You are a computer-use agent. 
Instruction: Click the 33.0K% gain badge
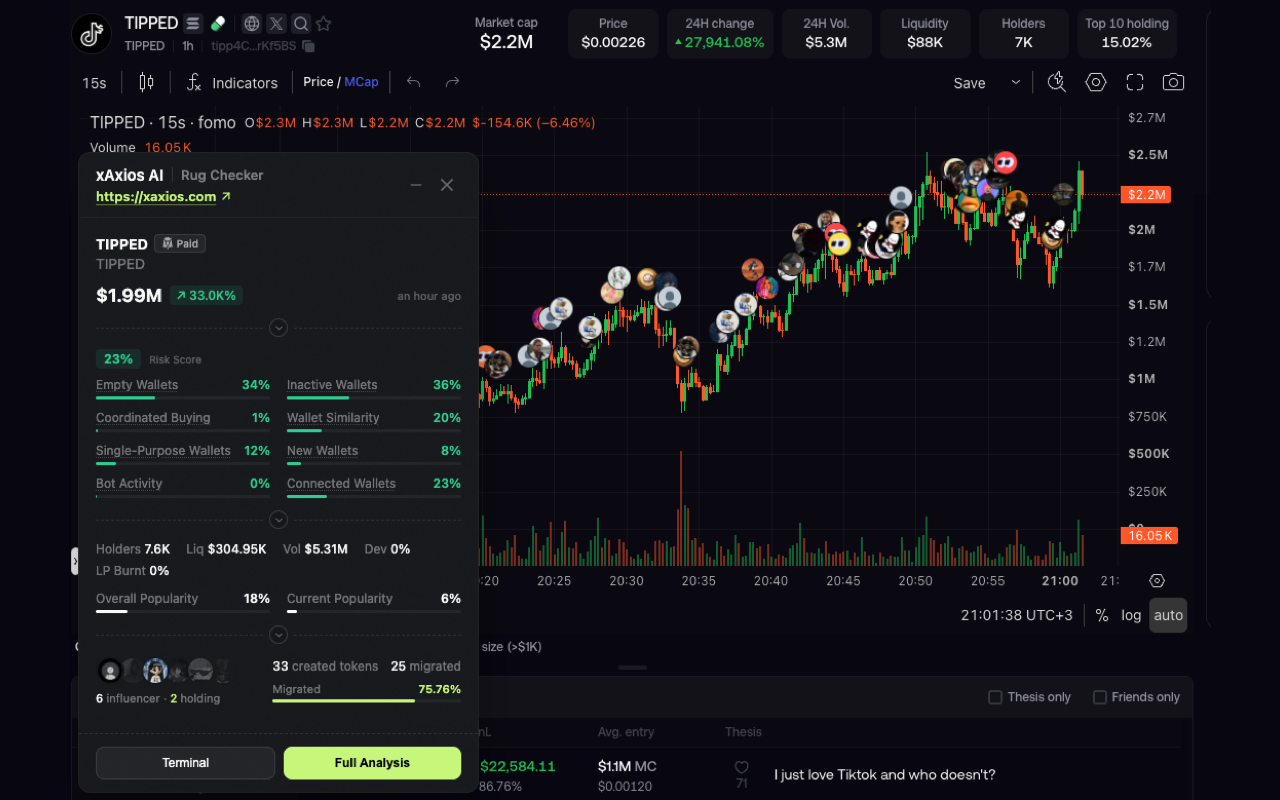(206, 295)
